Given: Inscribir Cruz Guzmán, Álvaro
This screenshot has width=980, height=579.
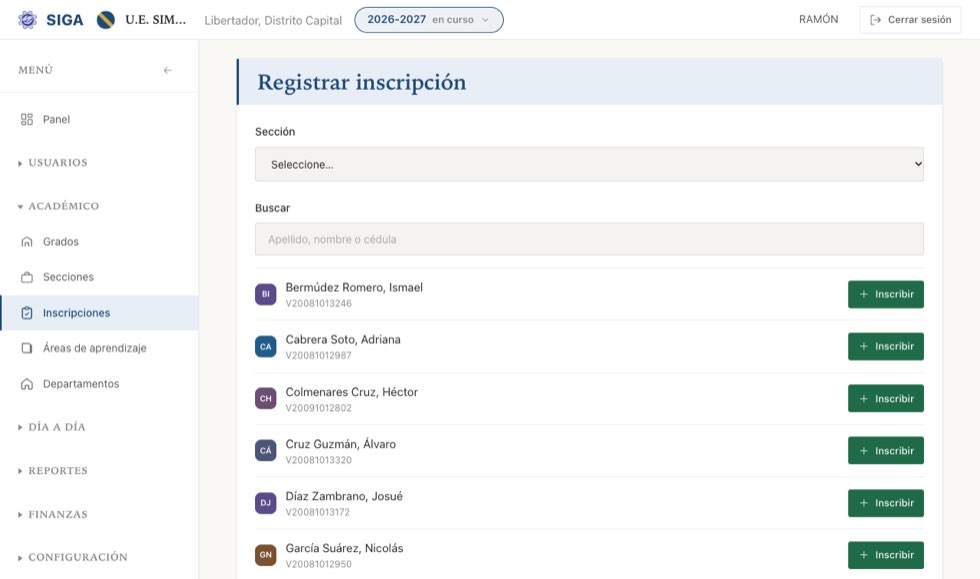Looking at the screenshot, I should 886,451.
